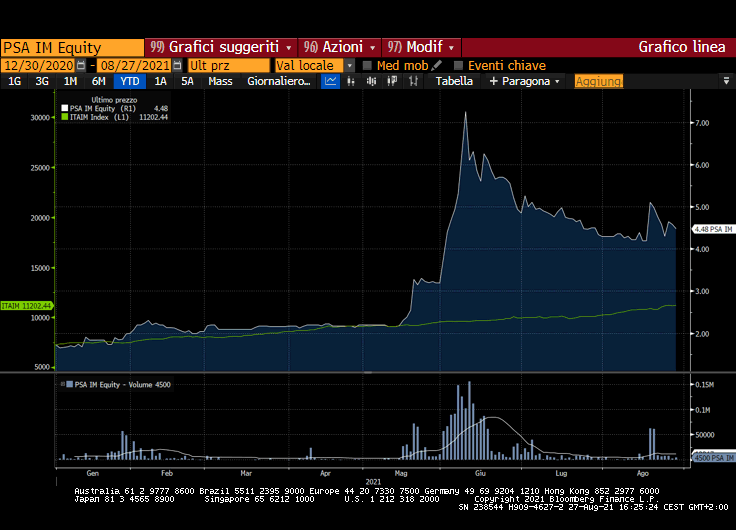This screenshot has height=530, width=736.
Task: Edit moving average with pencil icon
Action: (x=437, y=65)
